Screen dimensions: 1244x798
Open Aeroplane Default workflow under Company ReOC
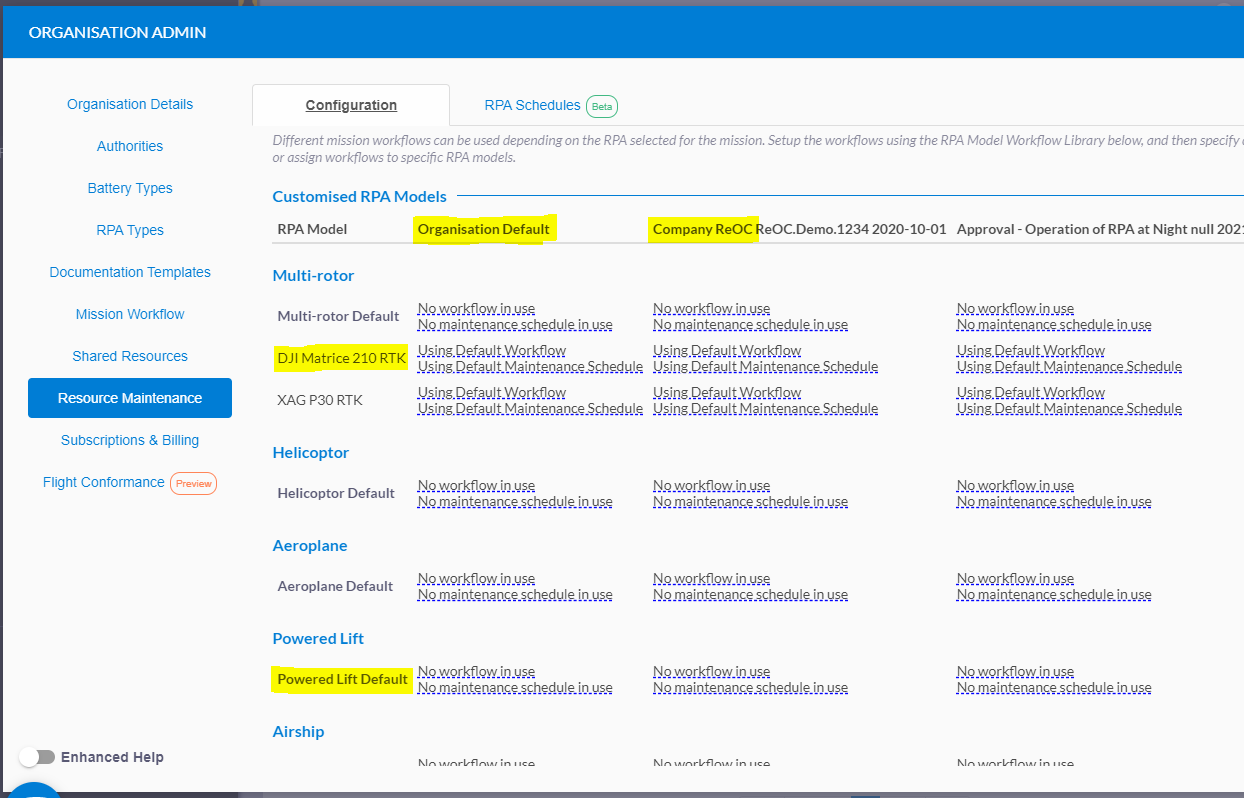coord(711,578)
